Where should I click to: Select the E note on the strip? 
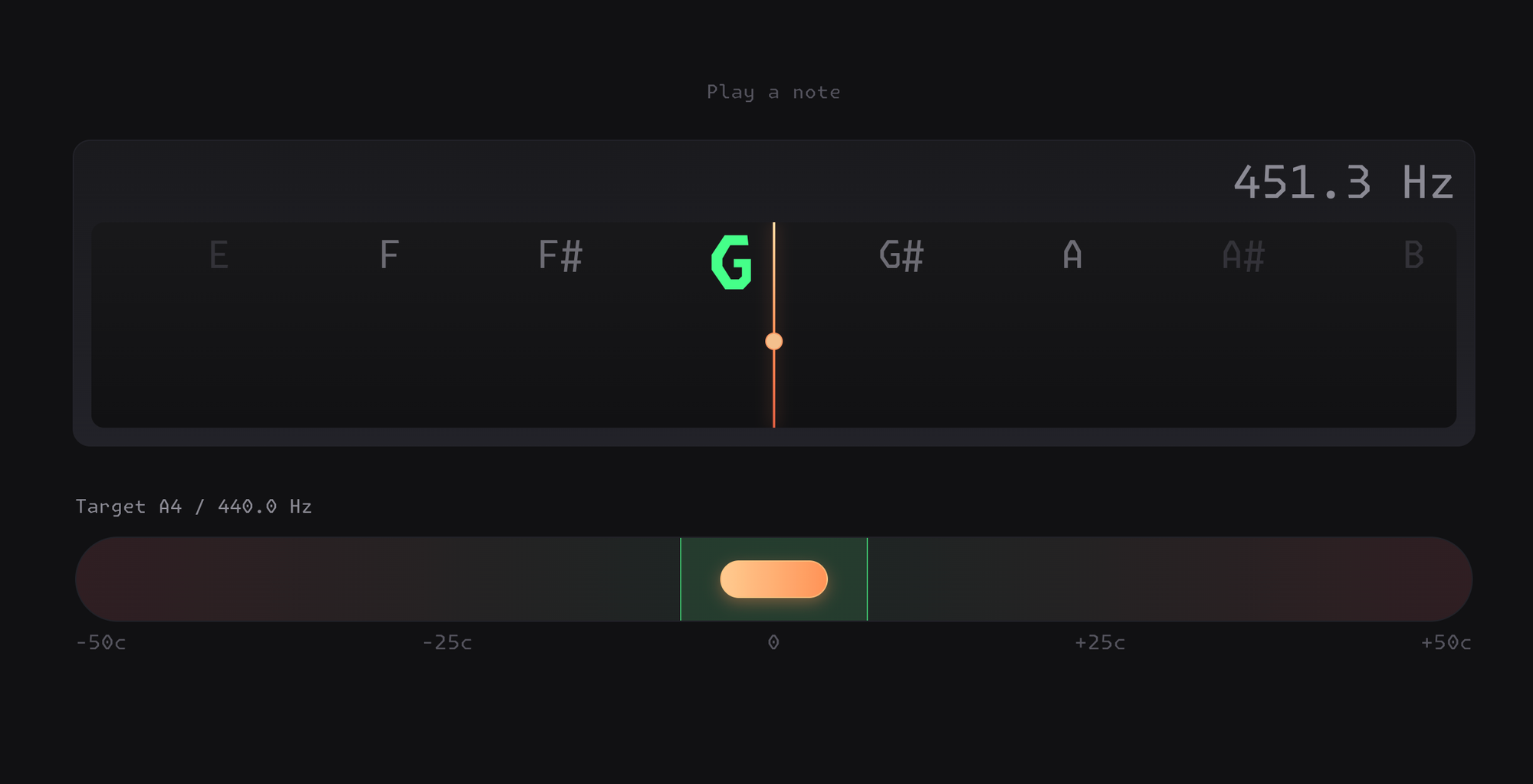[x=219, y=255]
